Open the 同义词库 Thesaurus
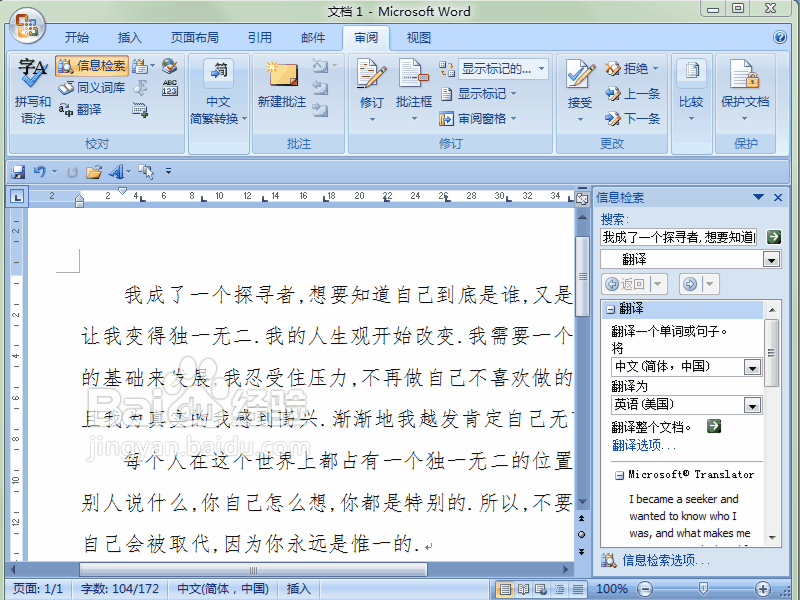800x600 pixels. (92, 88)
